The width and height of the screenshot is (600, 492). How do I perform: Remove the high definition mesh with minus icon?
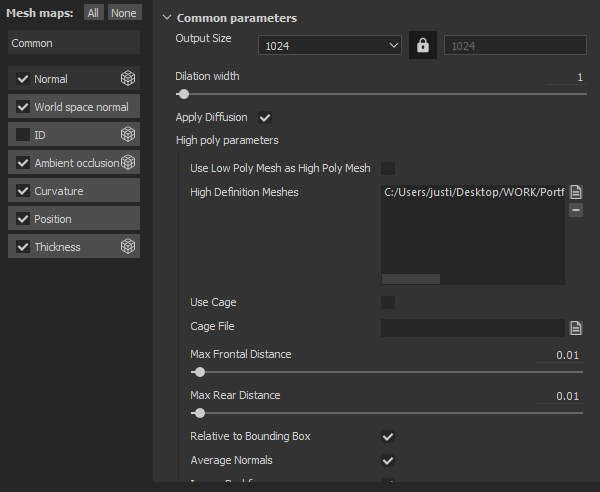pos(576,210)
